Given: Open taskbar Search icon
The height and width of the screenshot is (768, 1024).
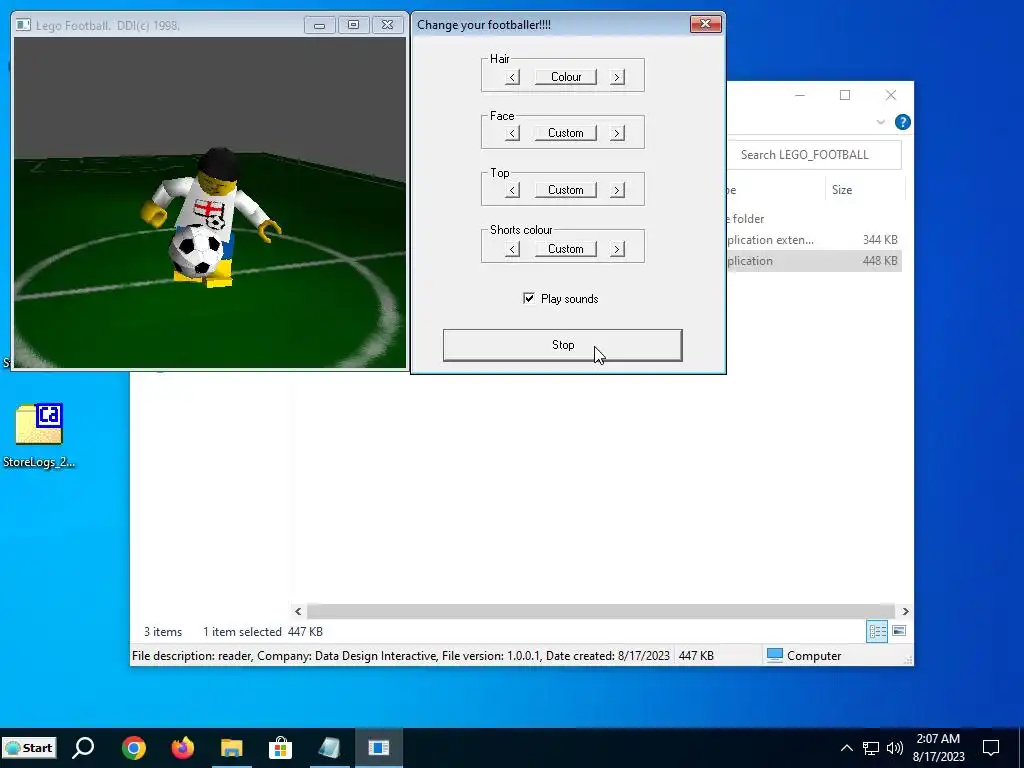Looking at the screenshot, I should (x=83, y=748).
